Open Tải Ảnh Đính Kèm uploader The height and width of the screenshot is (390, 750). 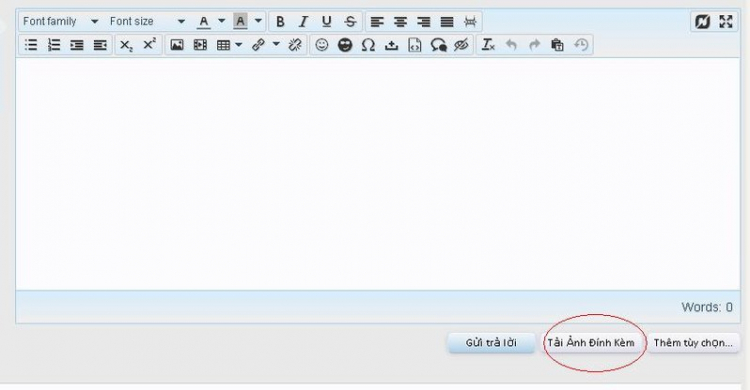591,343
